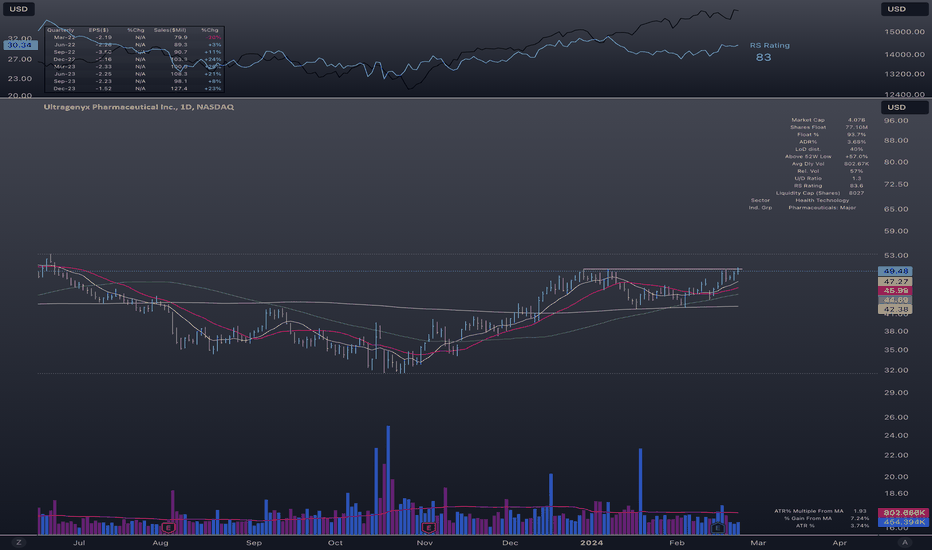Image resolution: width=932 pixels, height=550 pixels.
Task: Click the Liquidity Cap (Shares) value 8027
Action: point(856,193)
